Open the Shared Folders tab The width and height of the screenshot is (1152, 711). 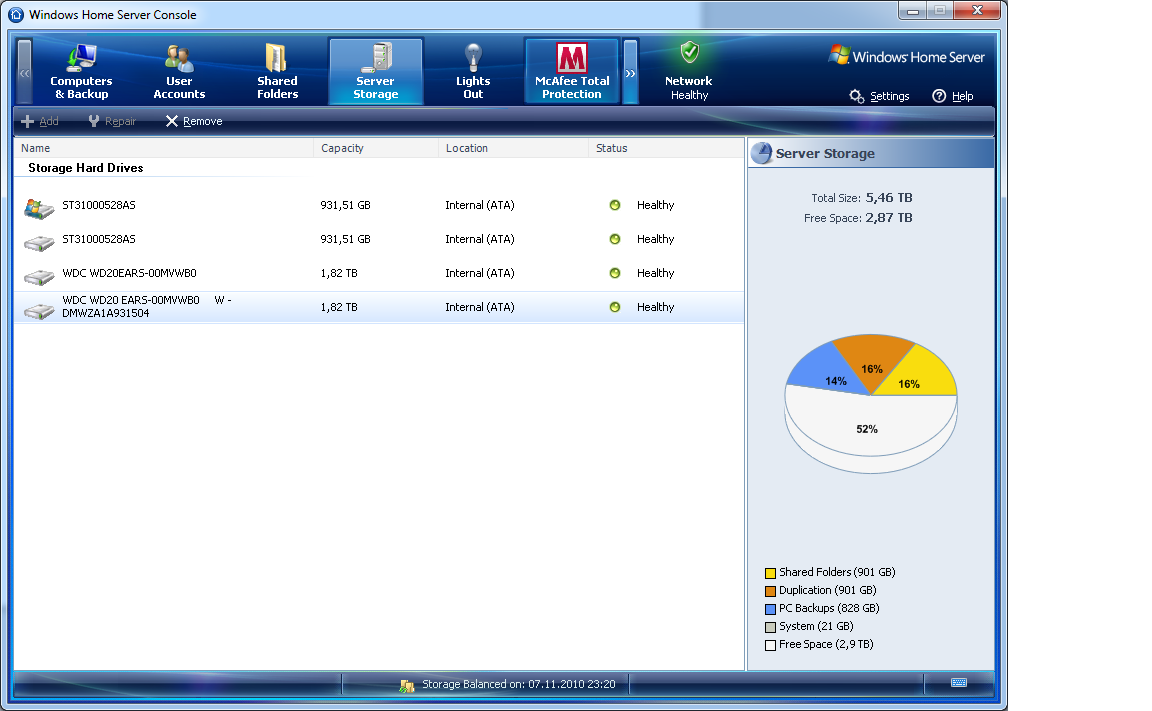[277, 71]
